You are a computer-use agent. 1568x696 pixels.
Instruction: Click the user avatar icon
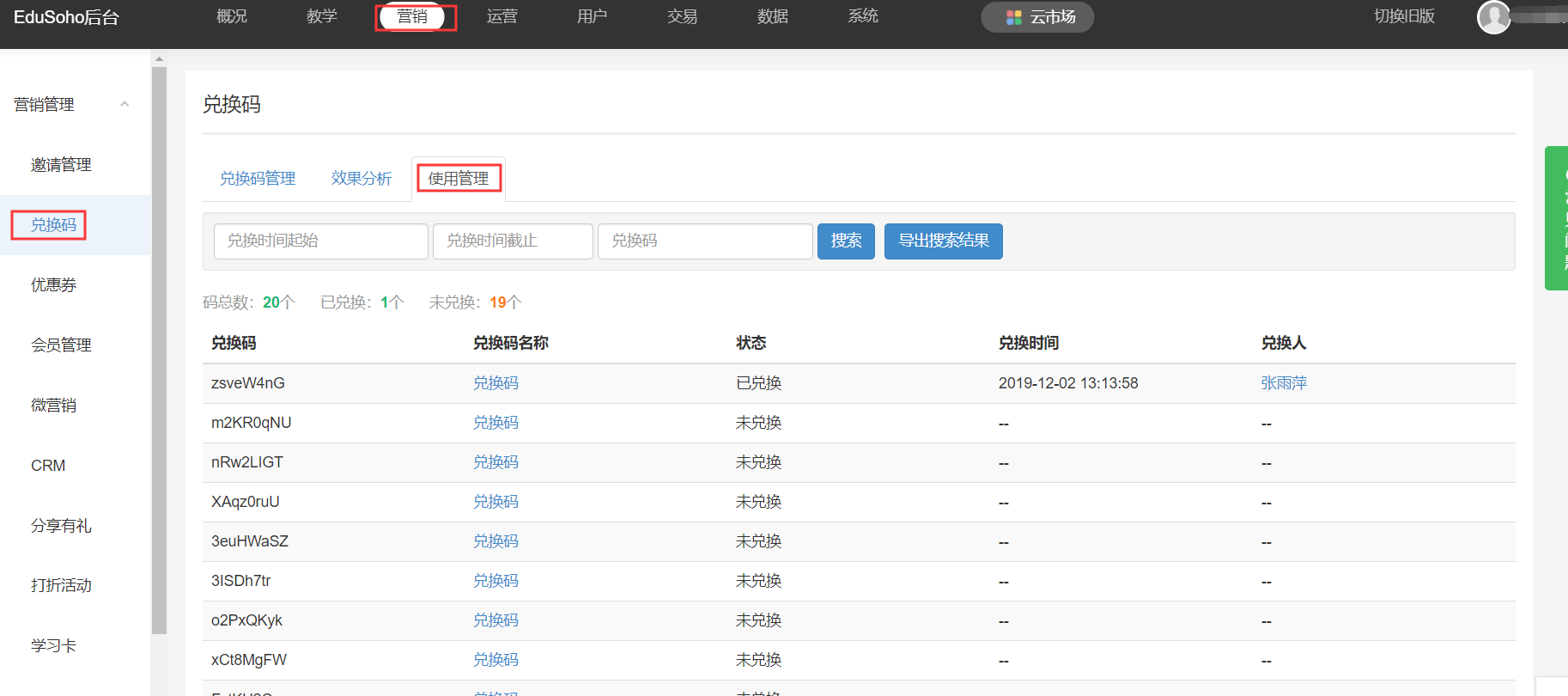click(1493, 17)
